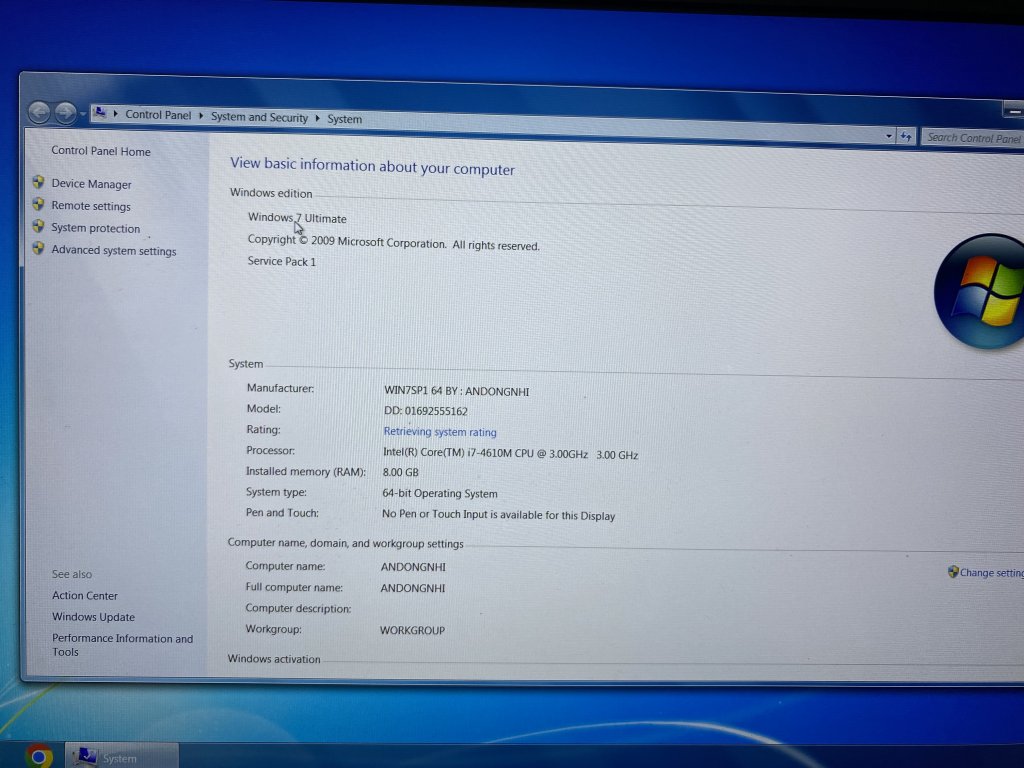Open Remote settings
Screen dimensions: 1024x768
click(91, 206)
